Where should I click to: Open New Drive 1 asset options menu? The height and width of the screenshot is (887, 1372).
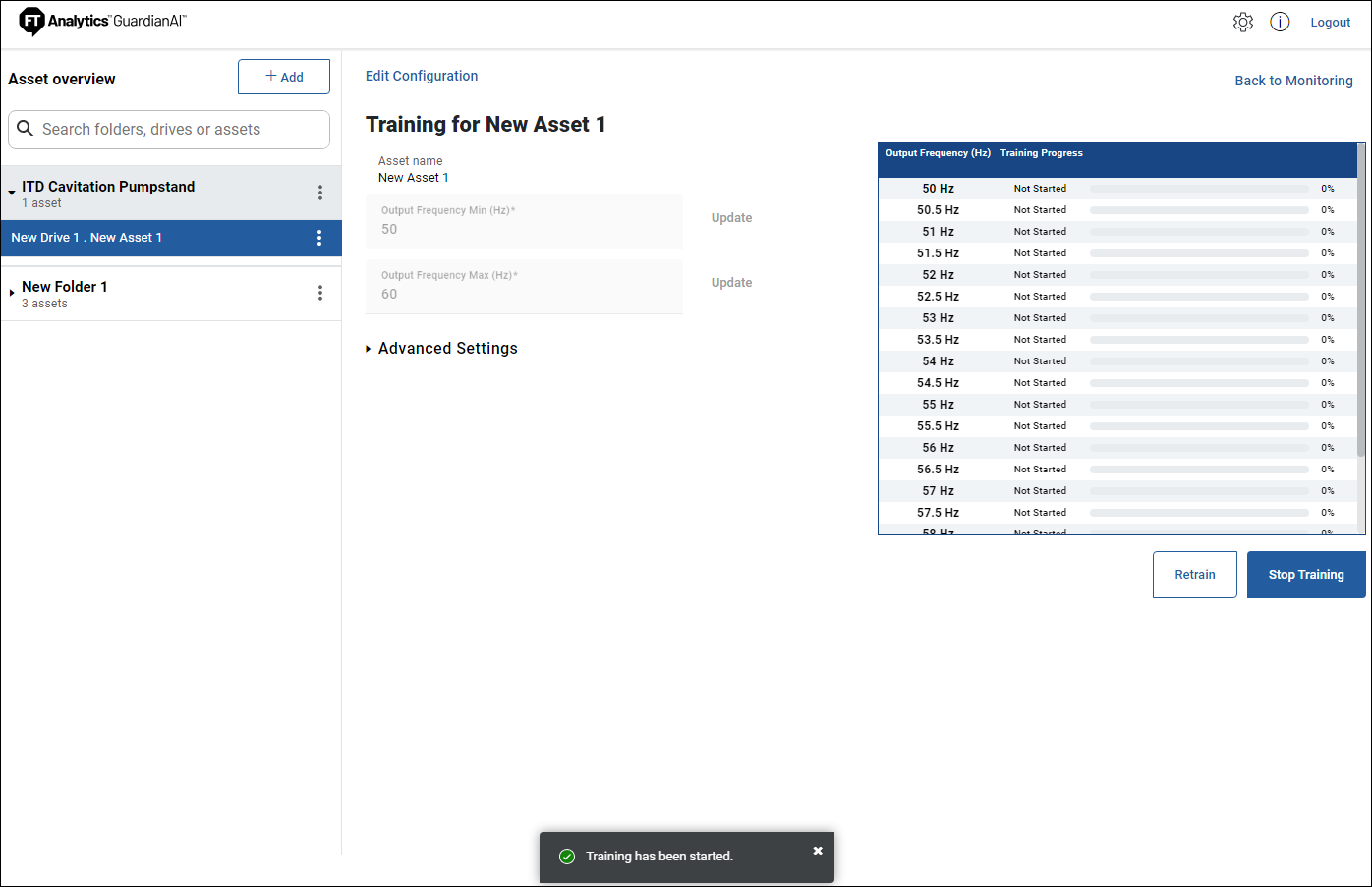tap(318, 238)
